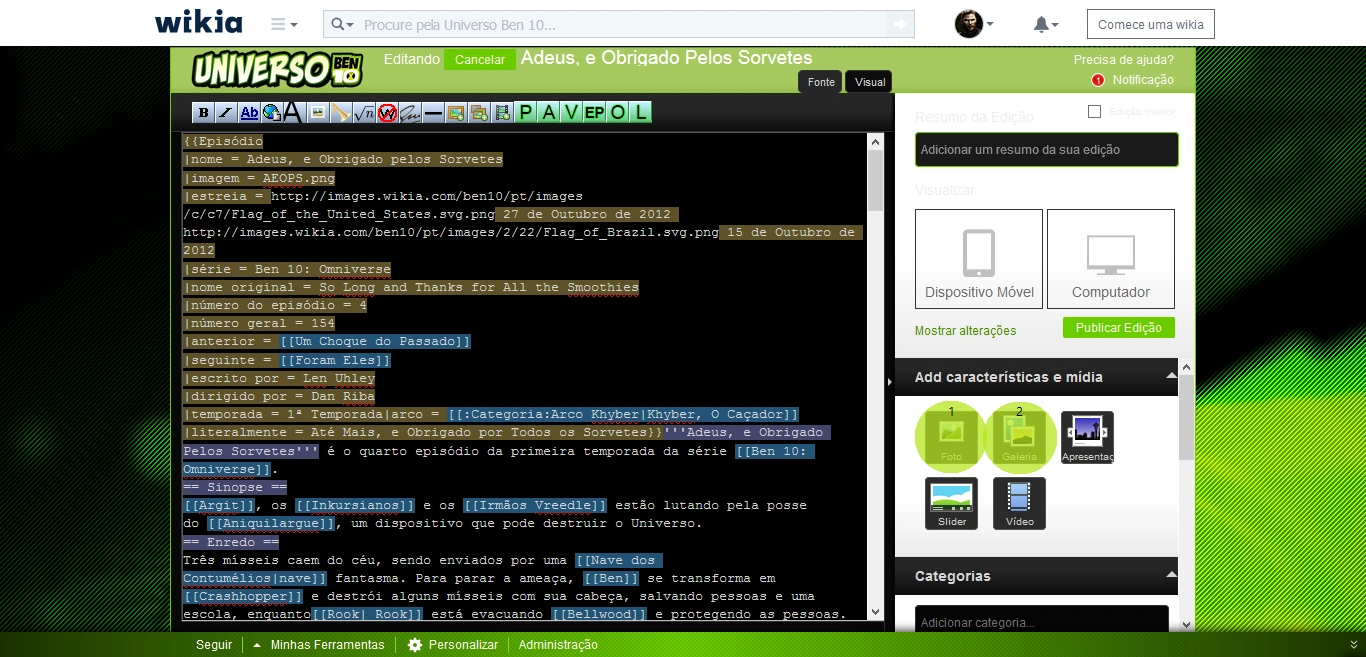Expand Minhas Ferramentas menu
The height and width of the screenshot is (657, 1366).
[x=318, y=645]
